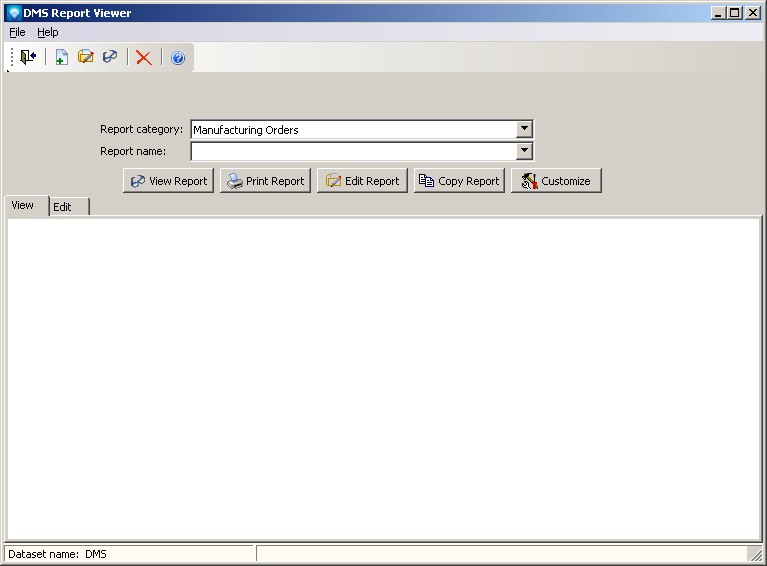Expand the Report category dropdown arrow
767x566 pixels.
tap(524, 129)
